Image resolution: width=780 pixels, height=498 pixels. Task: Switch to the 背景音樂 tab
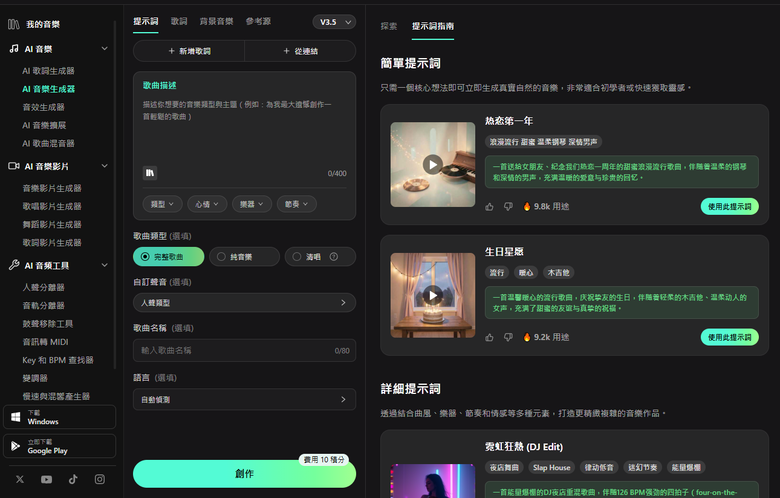tap(216, 21)
